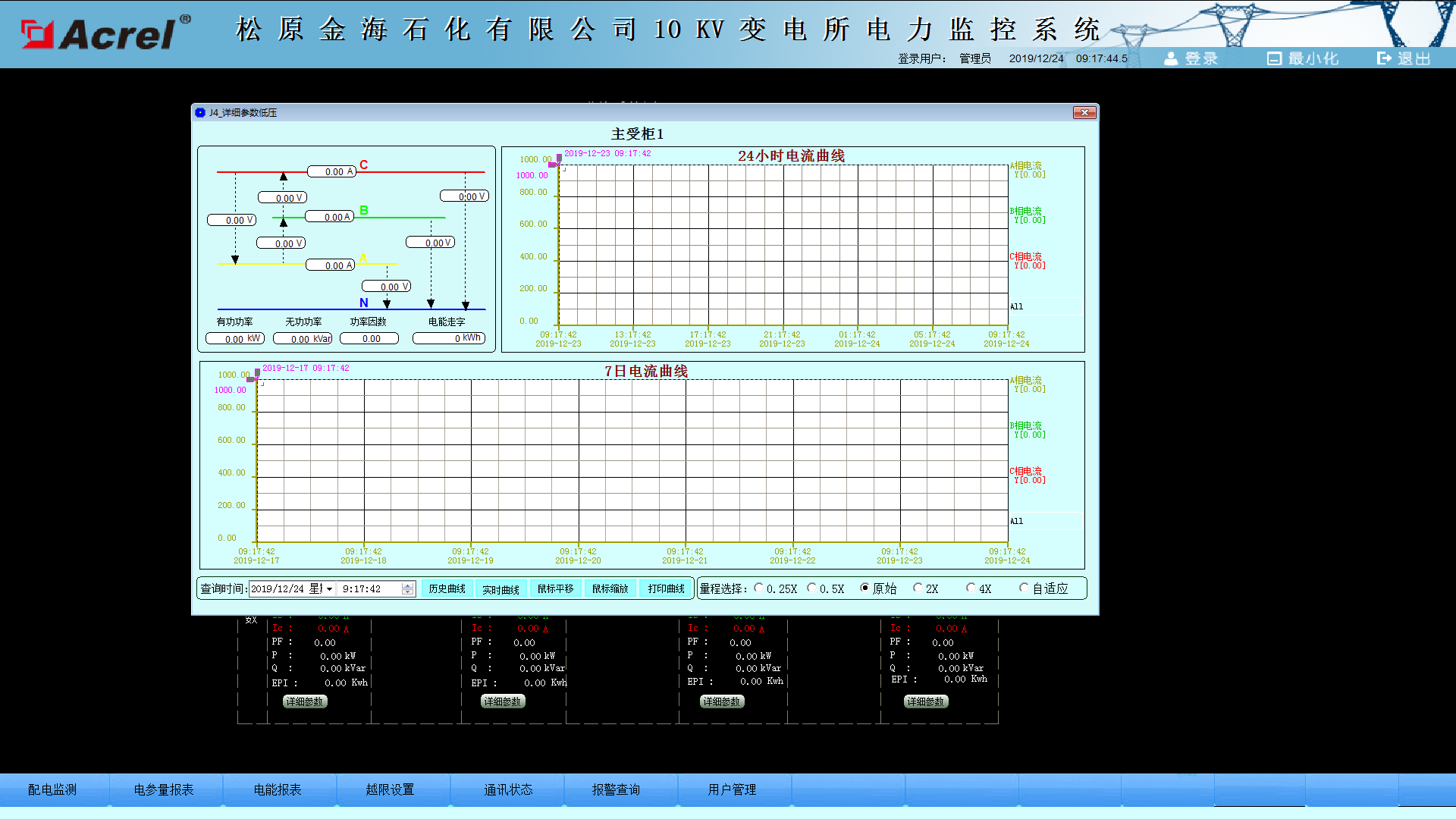Enable 鼠标平移 mouse pan mode
This screenshot has height=819, width=1456.
point(555,588)
